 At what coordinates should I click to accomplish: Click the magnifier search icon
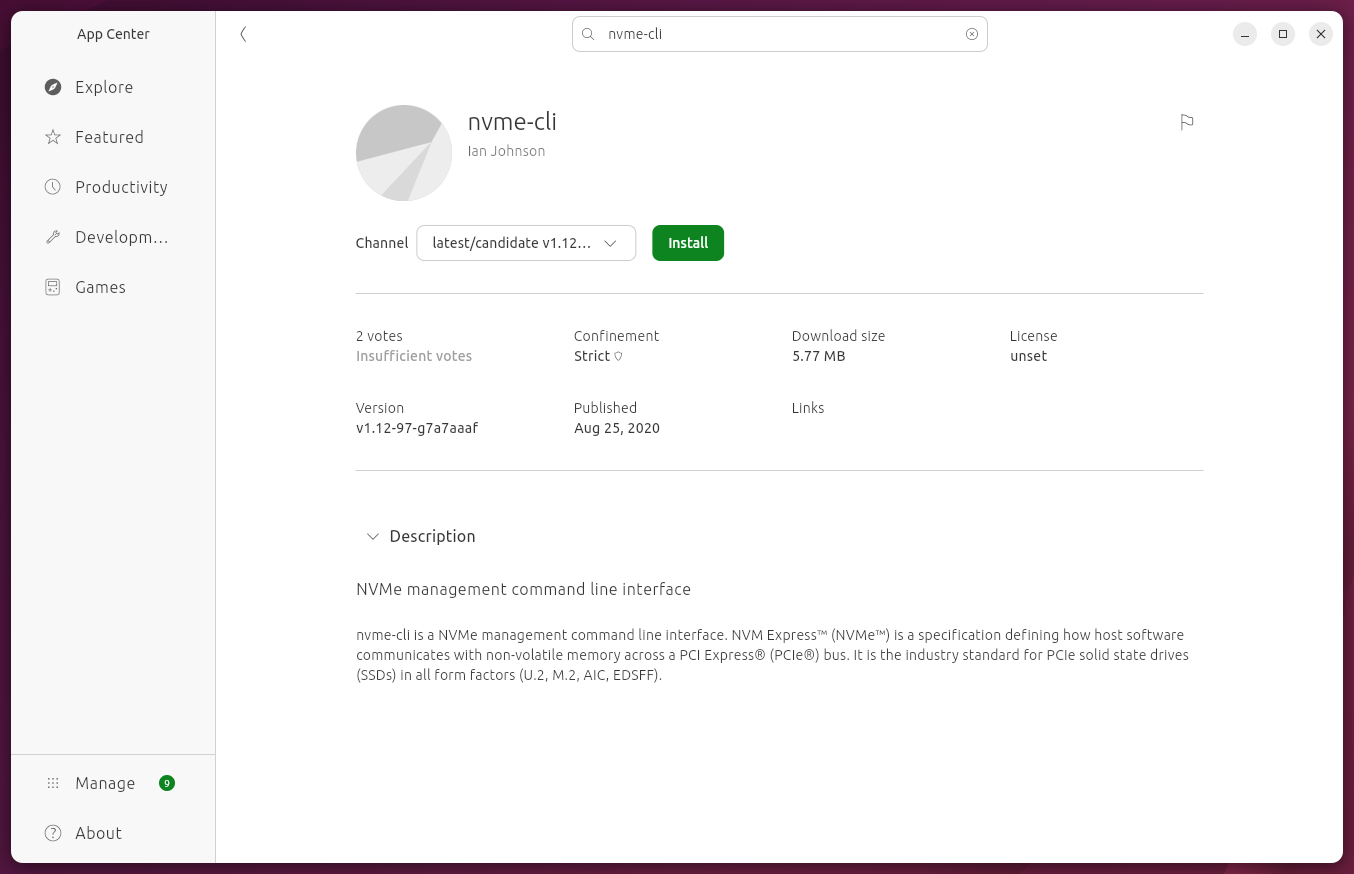click(589, 34)
